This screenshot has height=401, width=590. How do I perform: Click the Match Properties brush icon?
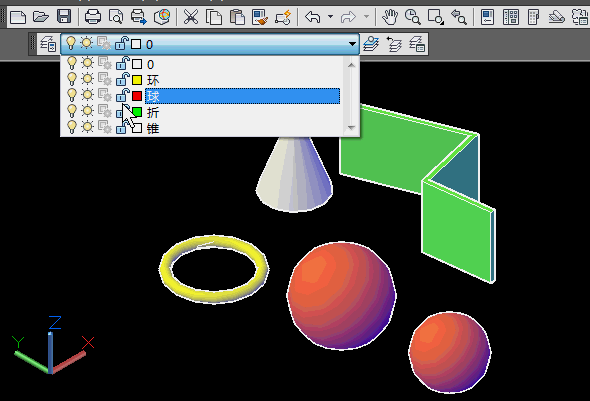[260, 17]
